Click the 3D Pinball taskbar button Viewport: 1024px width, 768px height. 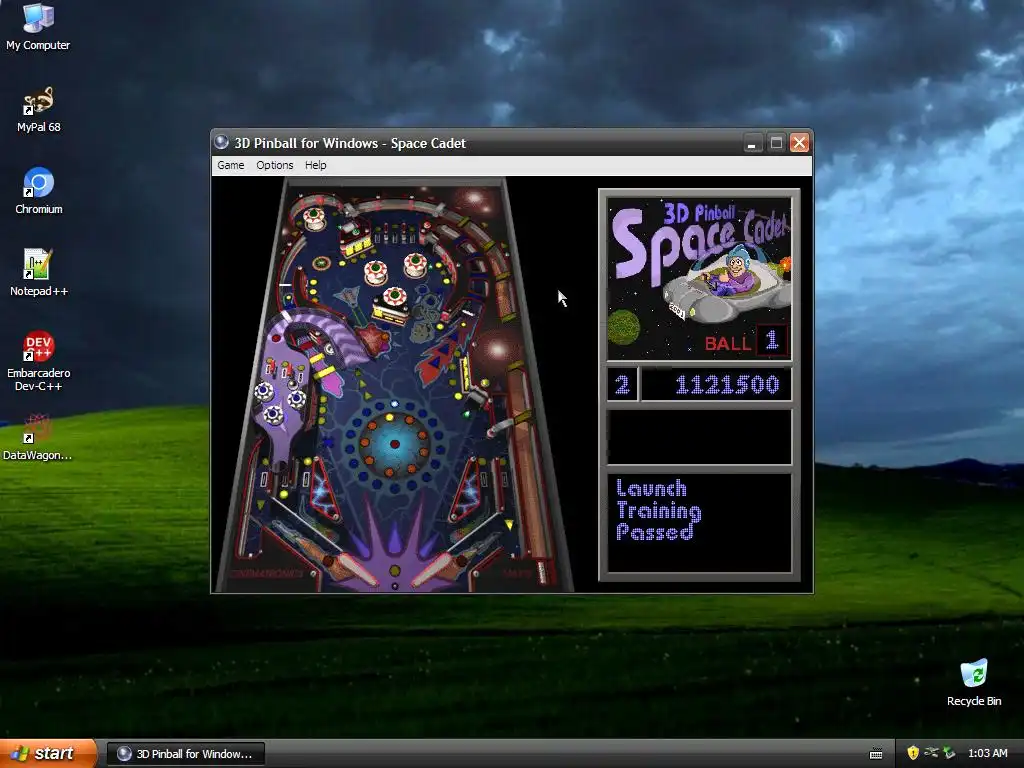click(186, 754)
